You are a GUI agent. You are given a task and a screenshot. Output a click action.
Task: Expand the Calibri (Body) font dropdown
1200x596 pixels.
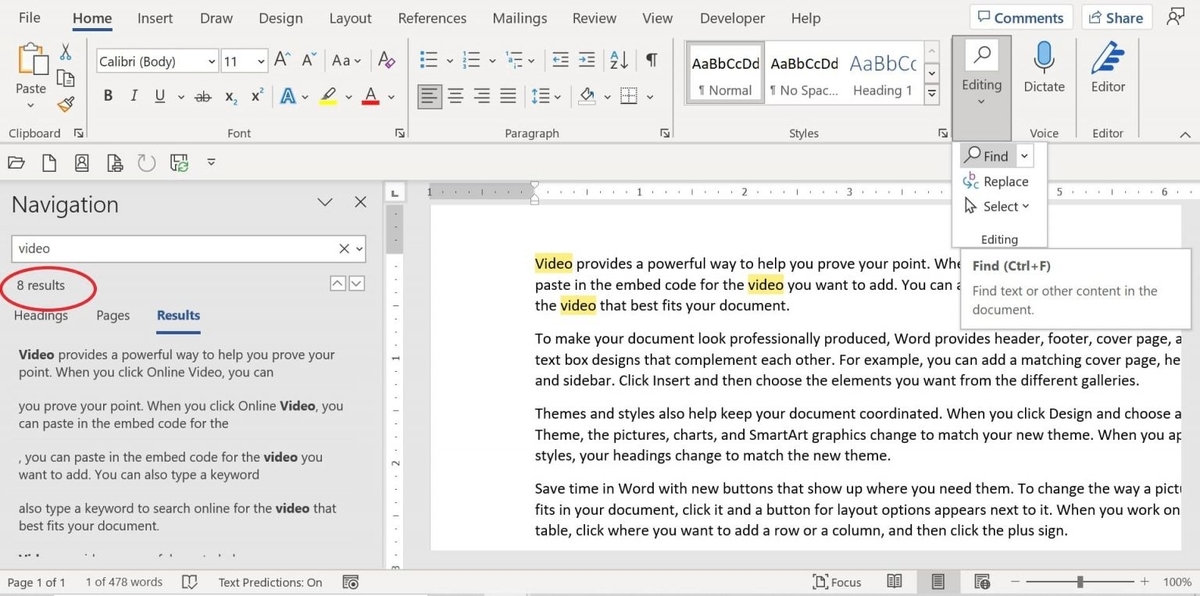point(211,62)
